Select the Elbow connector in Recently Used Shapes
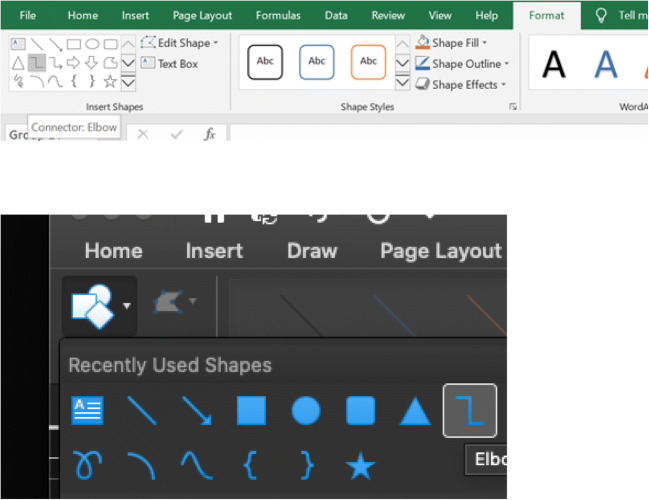The height and width of the screenshot is (500, 649). pos(470,411)
